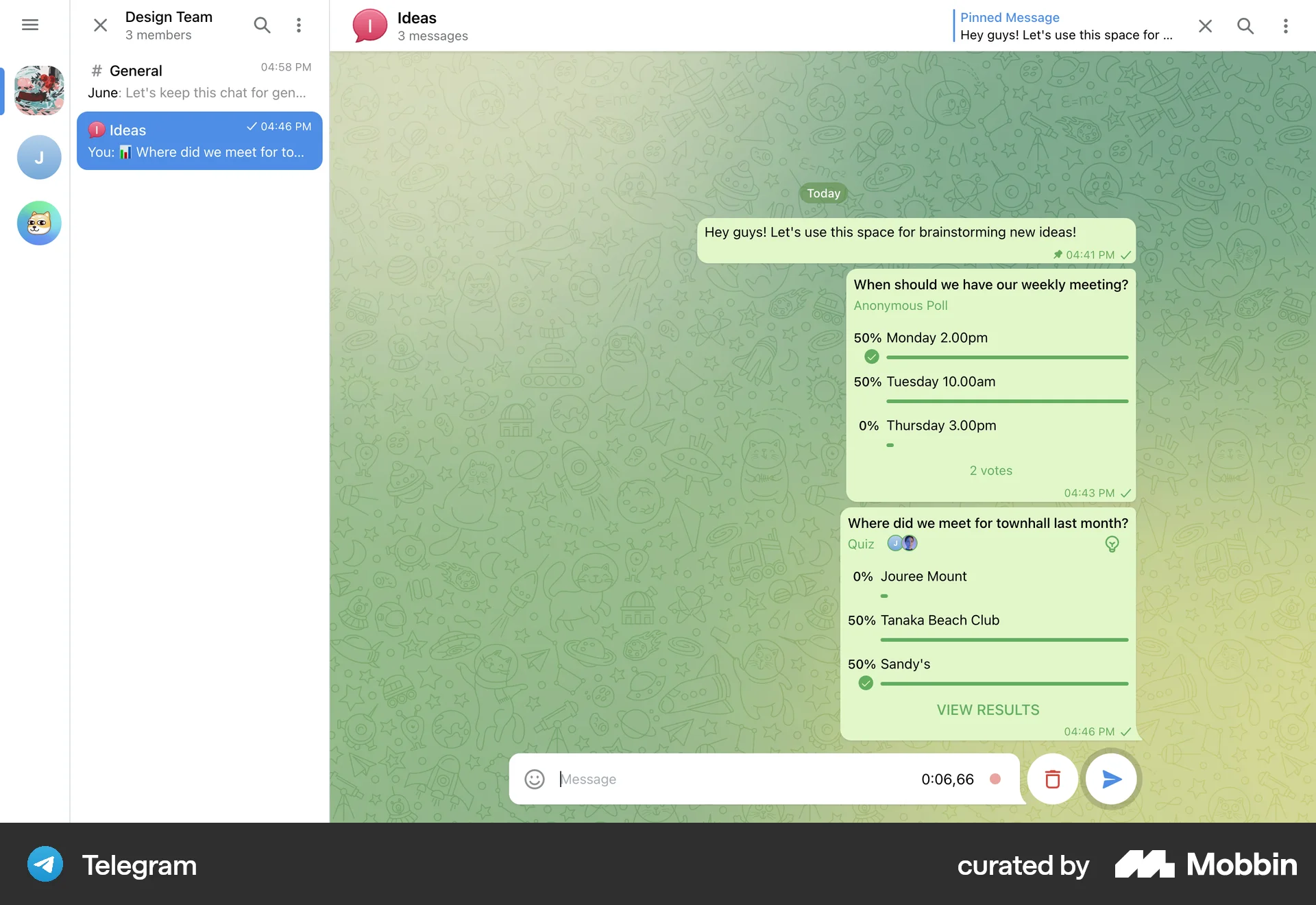Send the recorded voice message
The width and height of the screenshot is (1316, 905).
pos(1111,779)
